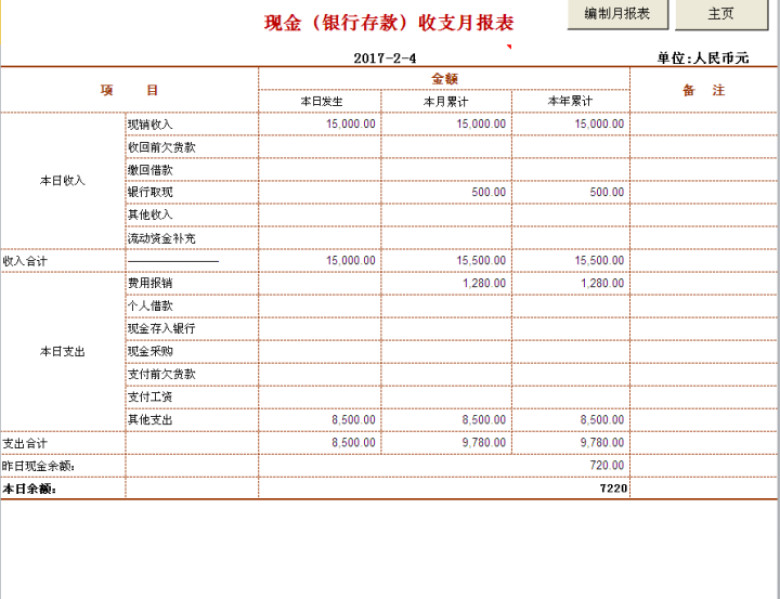Select 银行取现 本年累计 value 500.00

[x=607, y=192]
